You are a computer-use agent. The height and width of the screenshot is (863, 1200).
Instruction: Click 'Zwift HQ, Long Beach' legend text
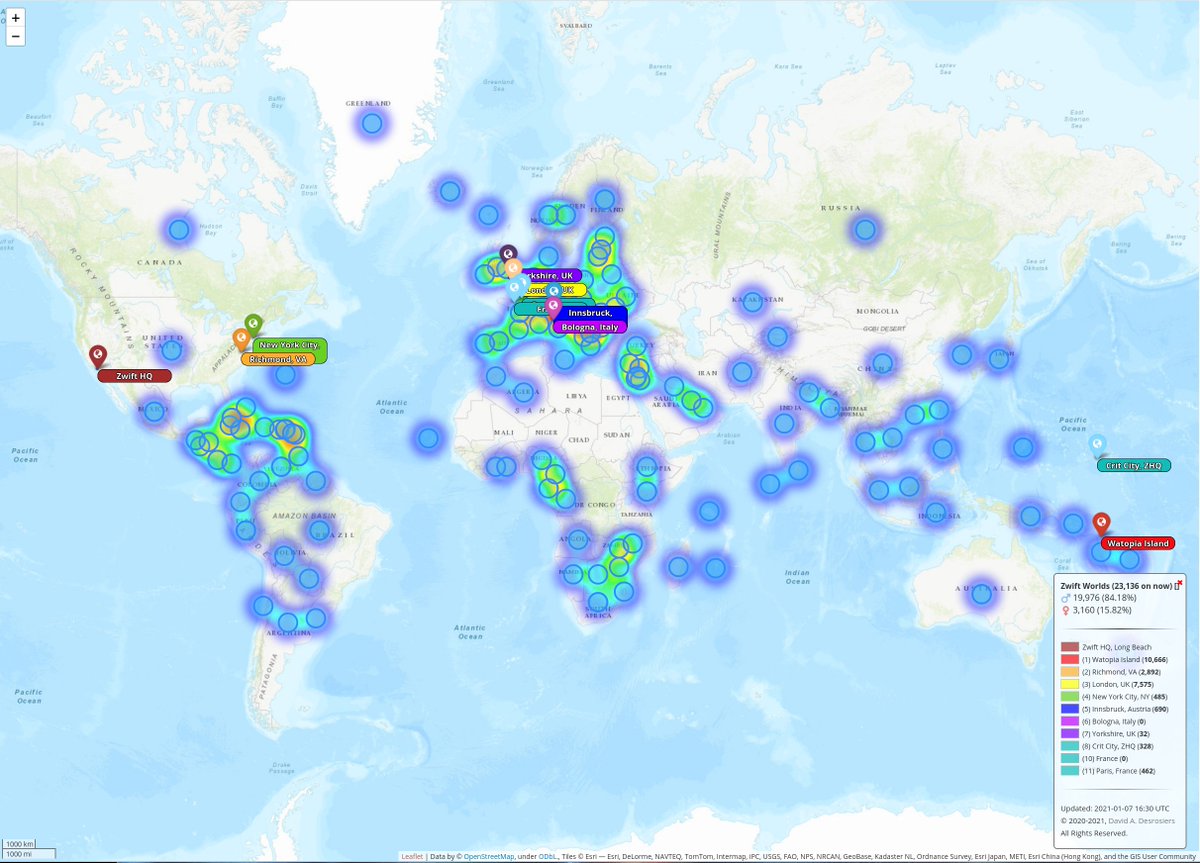pos(1117,647)
